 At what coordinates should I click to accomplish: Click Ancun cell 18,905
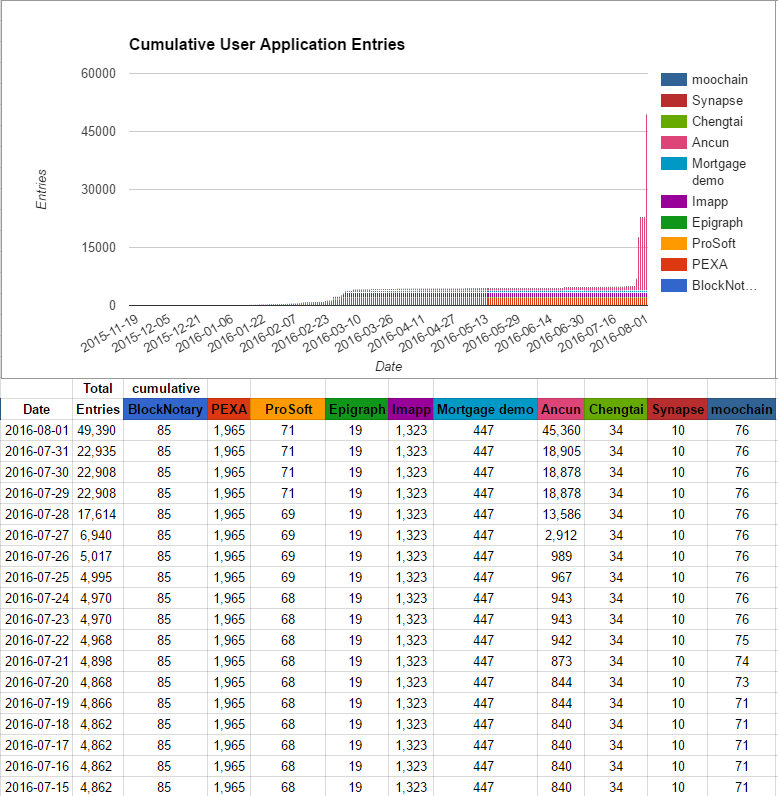561,451
